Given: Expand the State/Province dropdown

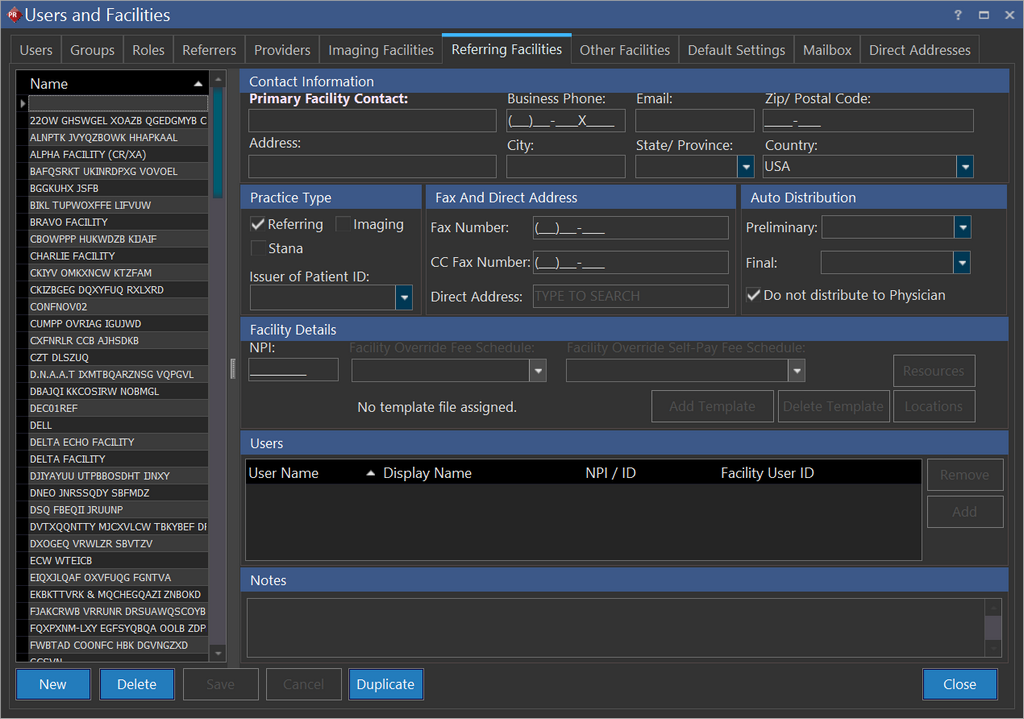Looking at the screenshot, I should [745, 167].
